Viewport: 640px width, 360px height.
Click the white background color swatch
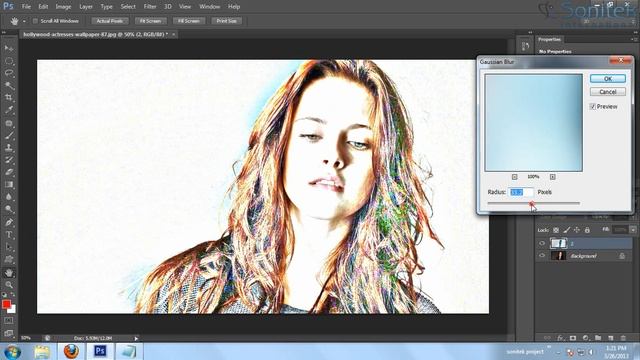[12, 309]
